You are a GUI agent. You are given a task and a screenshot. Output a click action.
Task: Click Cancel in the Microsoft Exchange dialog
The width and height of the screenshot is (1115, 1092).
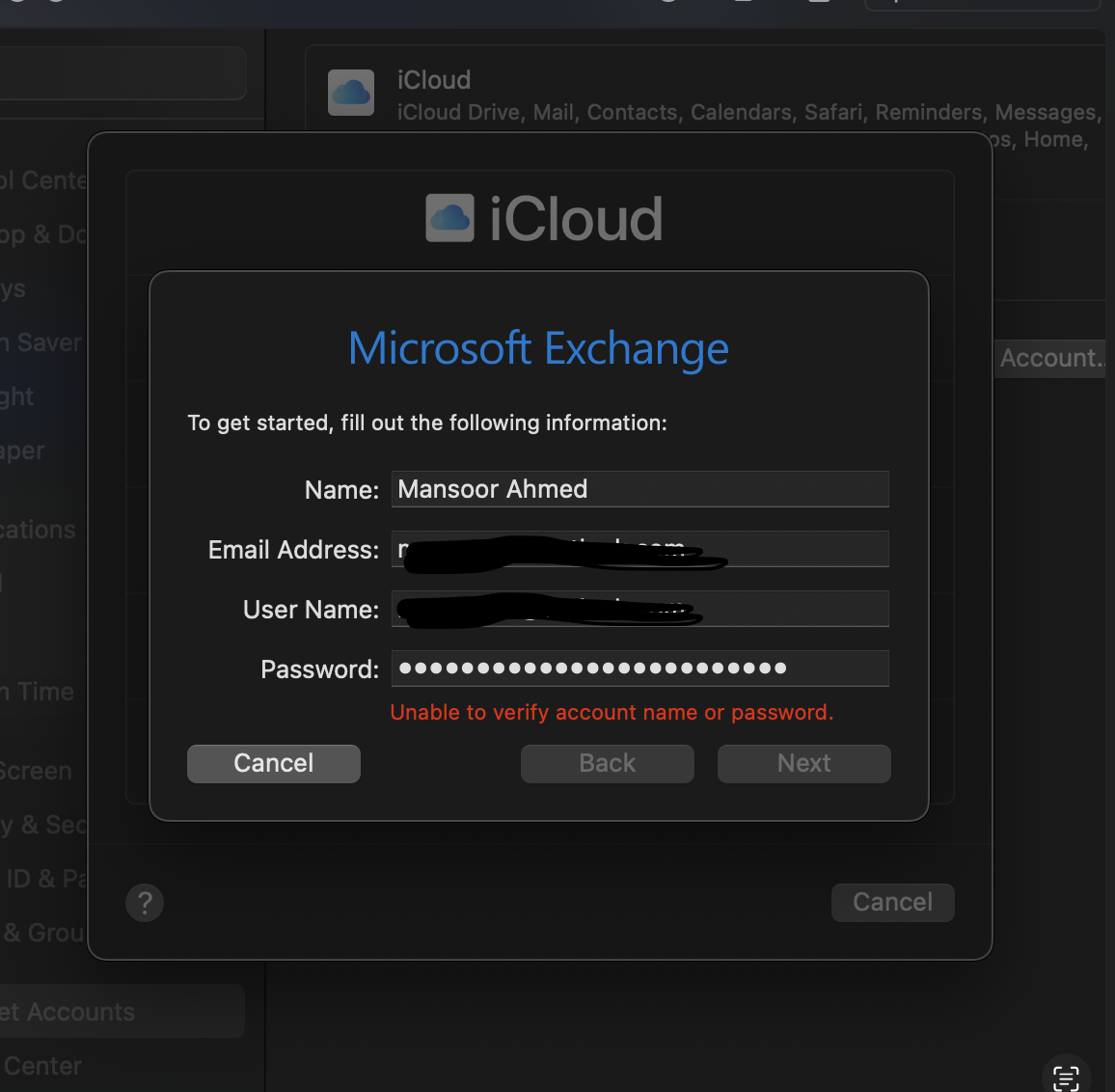(x=274, y=763)
